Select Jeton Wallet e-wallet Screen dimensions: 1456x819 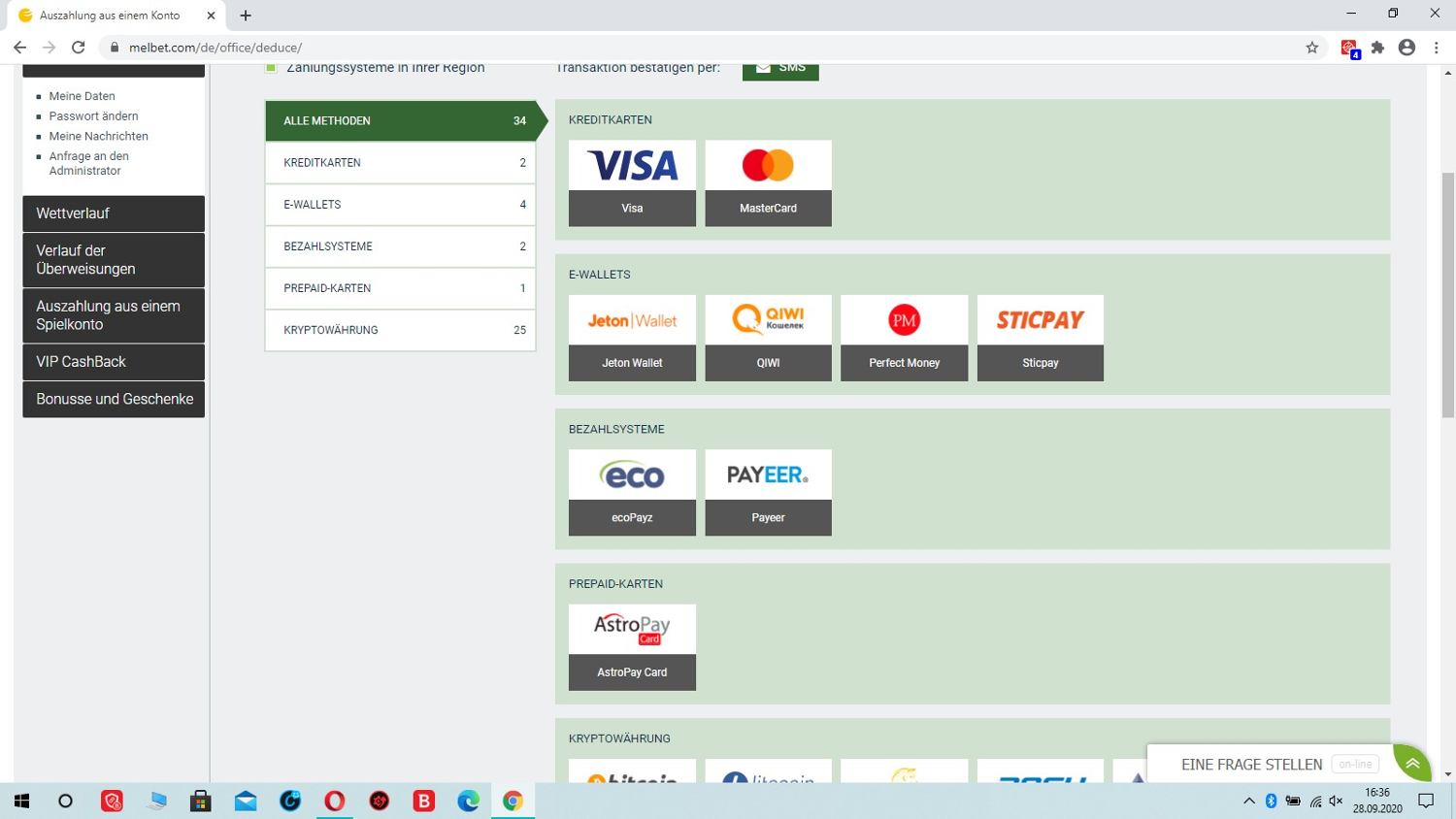coord(632,338)
